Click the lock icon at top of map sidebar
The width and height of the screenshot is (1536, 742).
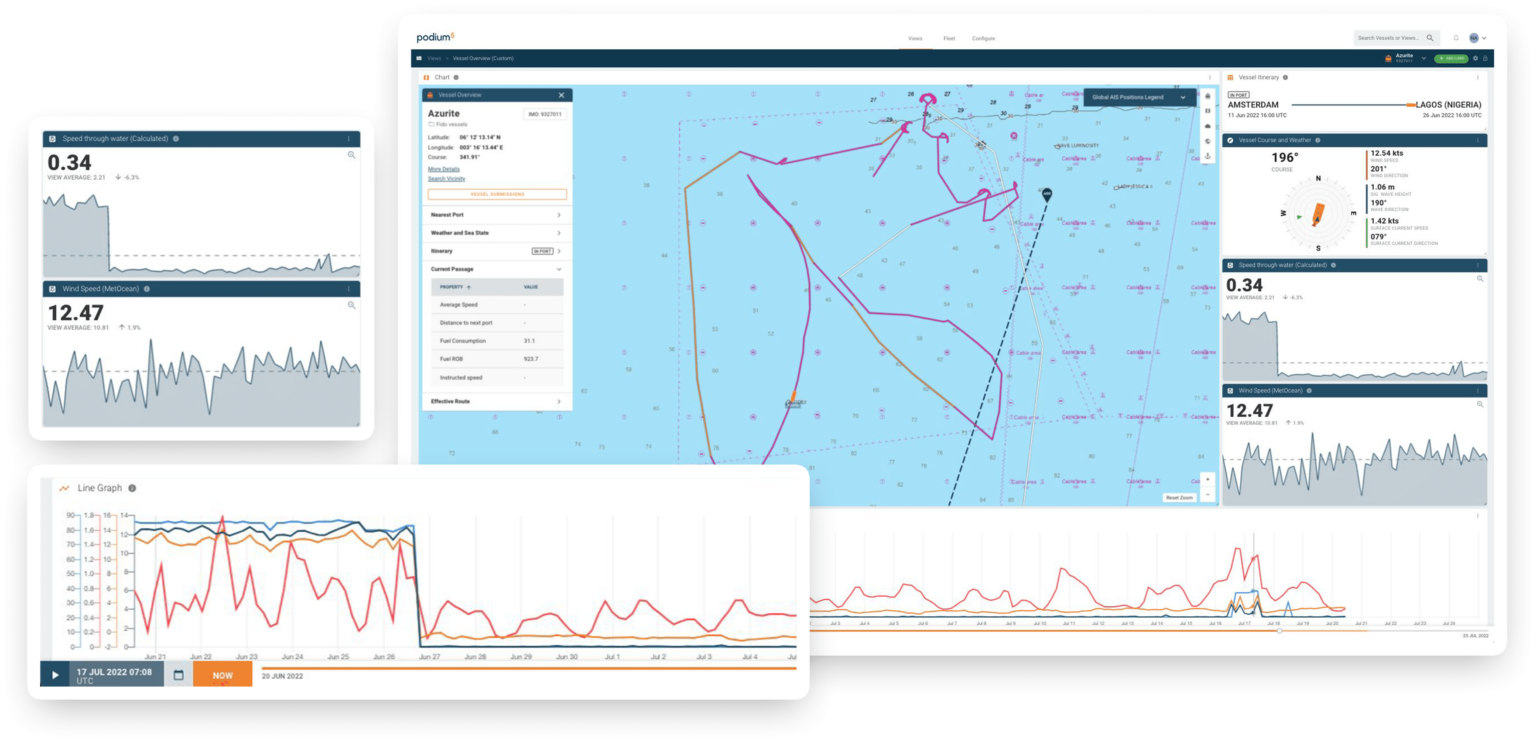point(1207,96)
